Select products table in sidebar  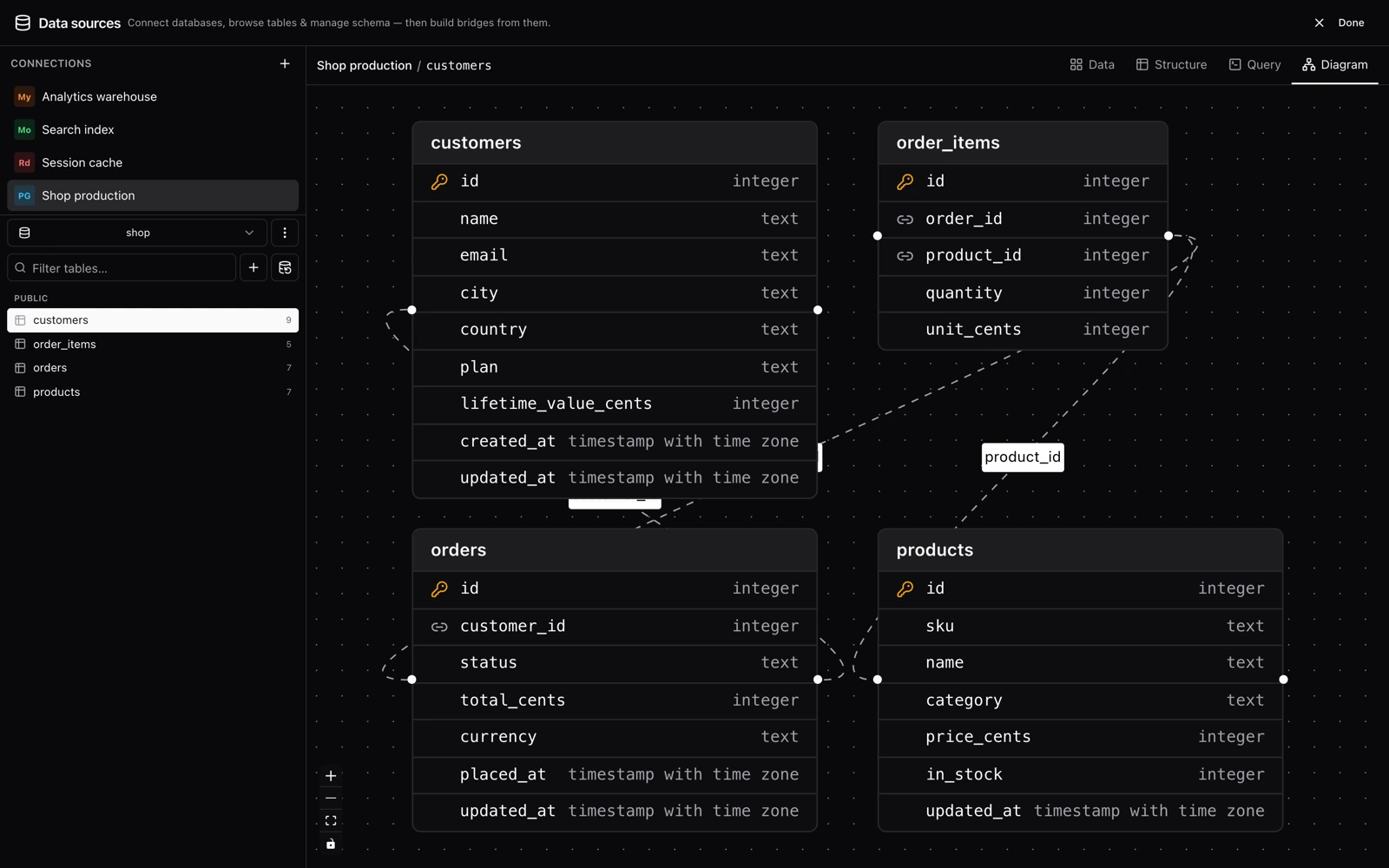153,392
